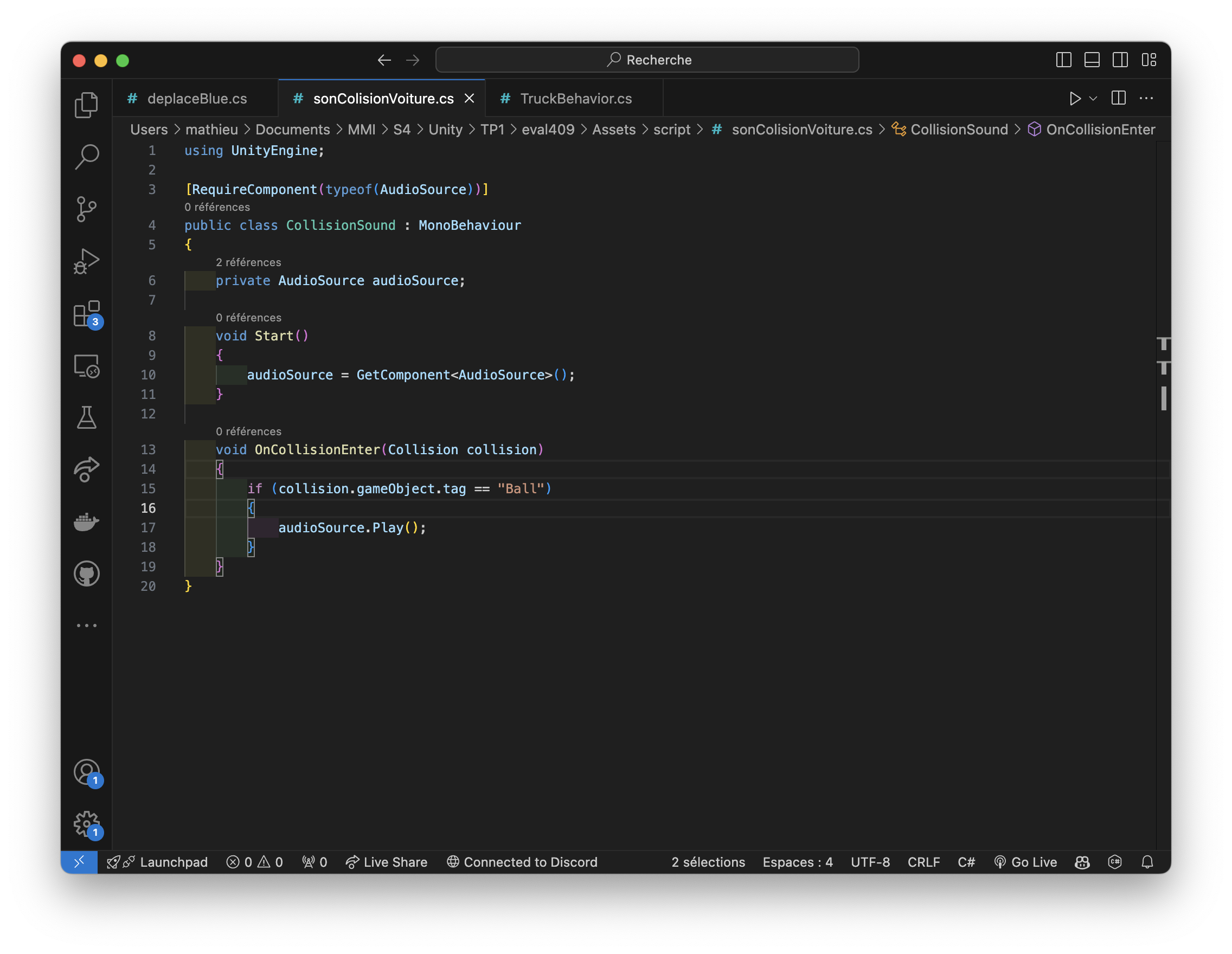This screenshot has width=1232, height=954.
Task: Open the remote window indicator
Action: click(x=79, y=862)
